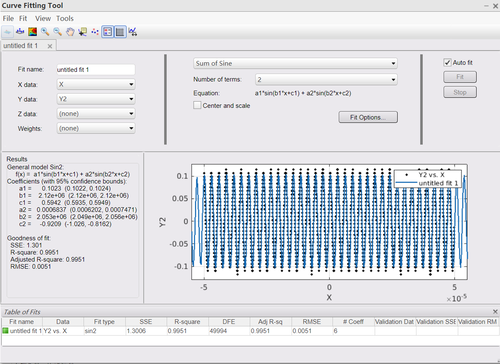
Task: Click the Main Plot toolbar icon
Action: pos(7,32)
